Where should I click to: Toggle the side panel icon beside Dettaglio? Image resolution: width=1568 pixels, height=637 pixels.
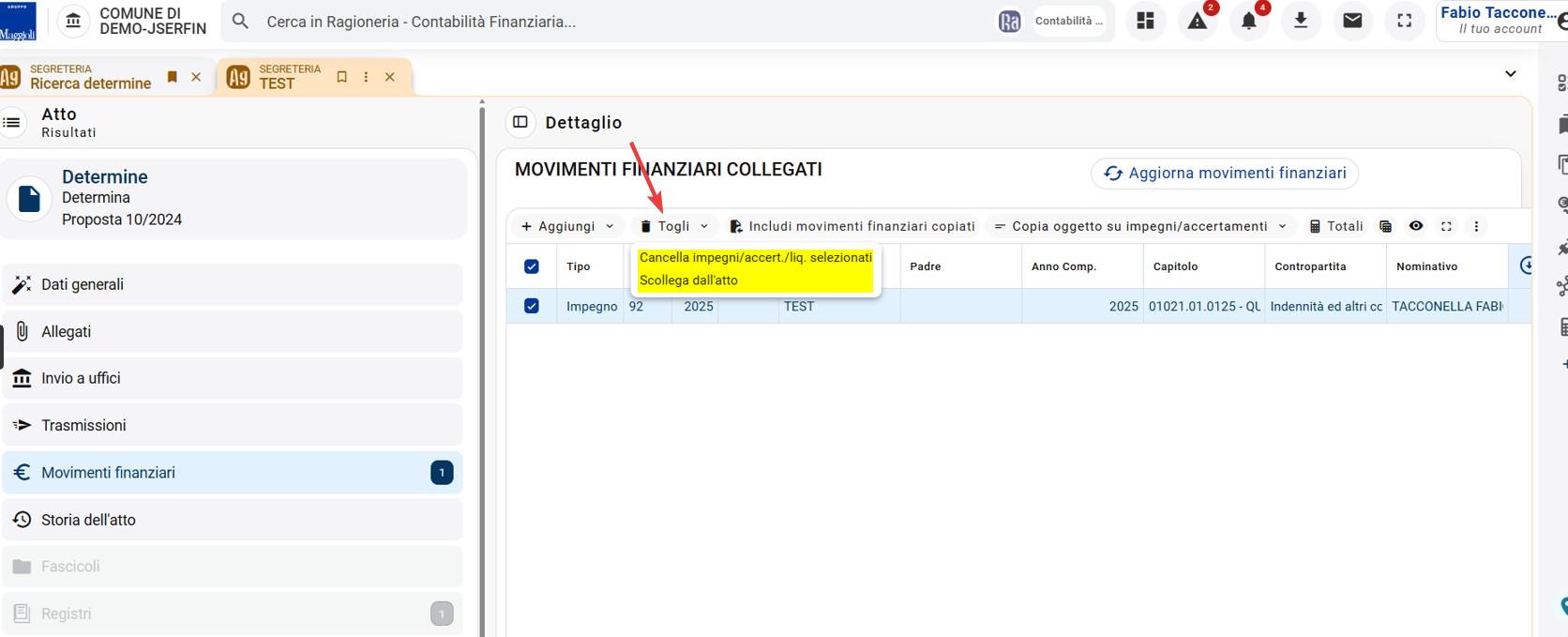pos(520,122)
